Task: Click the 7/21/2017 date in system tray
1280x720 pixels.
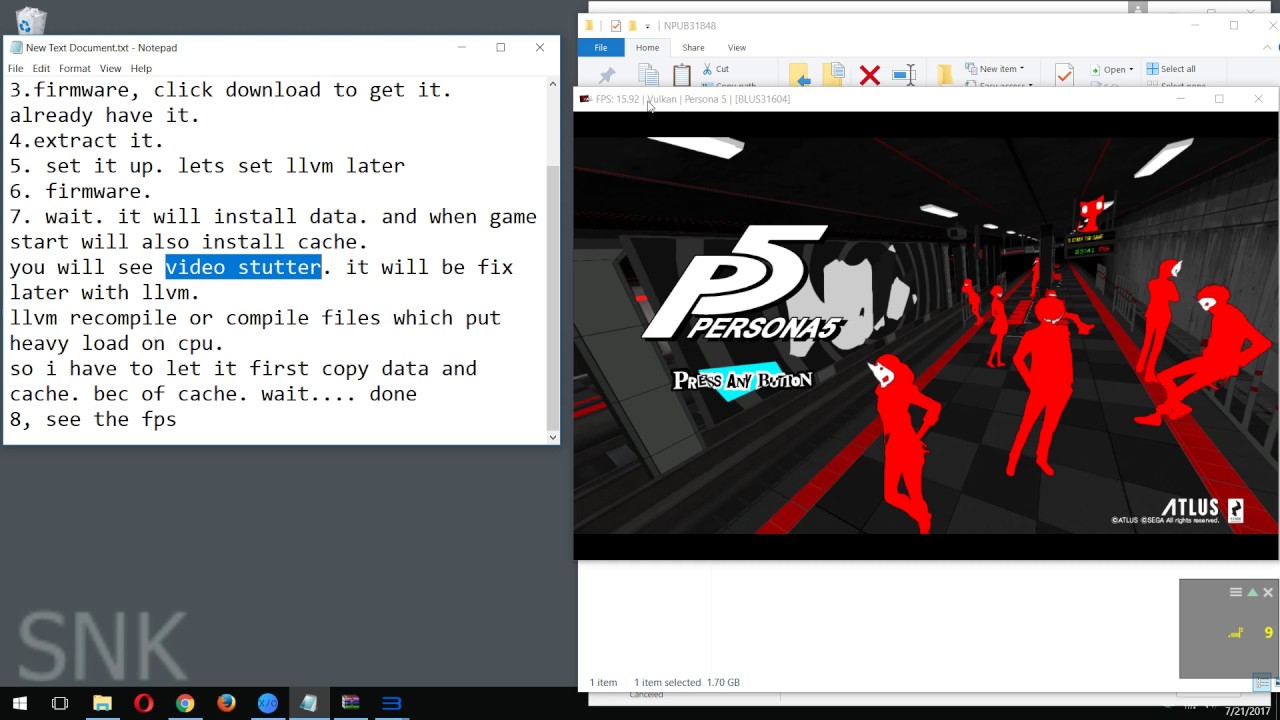Action: coord(1248,712)
